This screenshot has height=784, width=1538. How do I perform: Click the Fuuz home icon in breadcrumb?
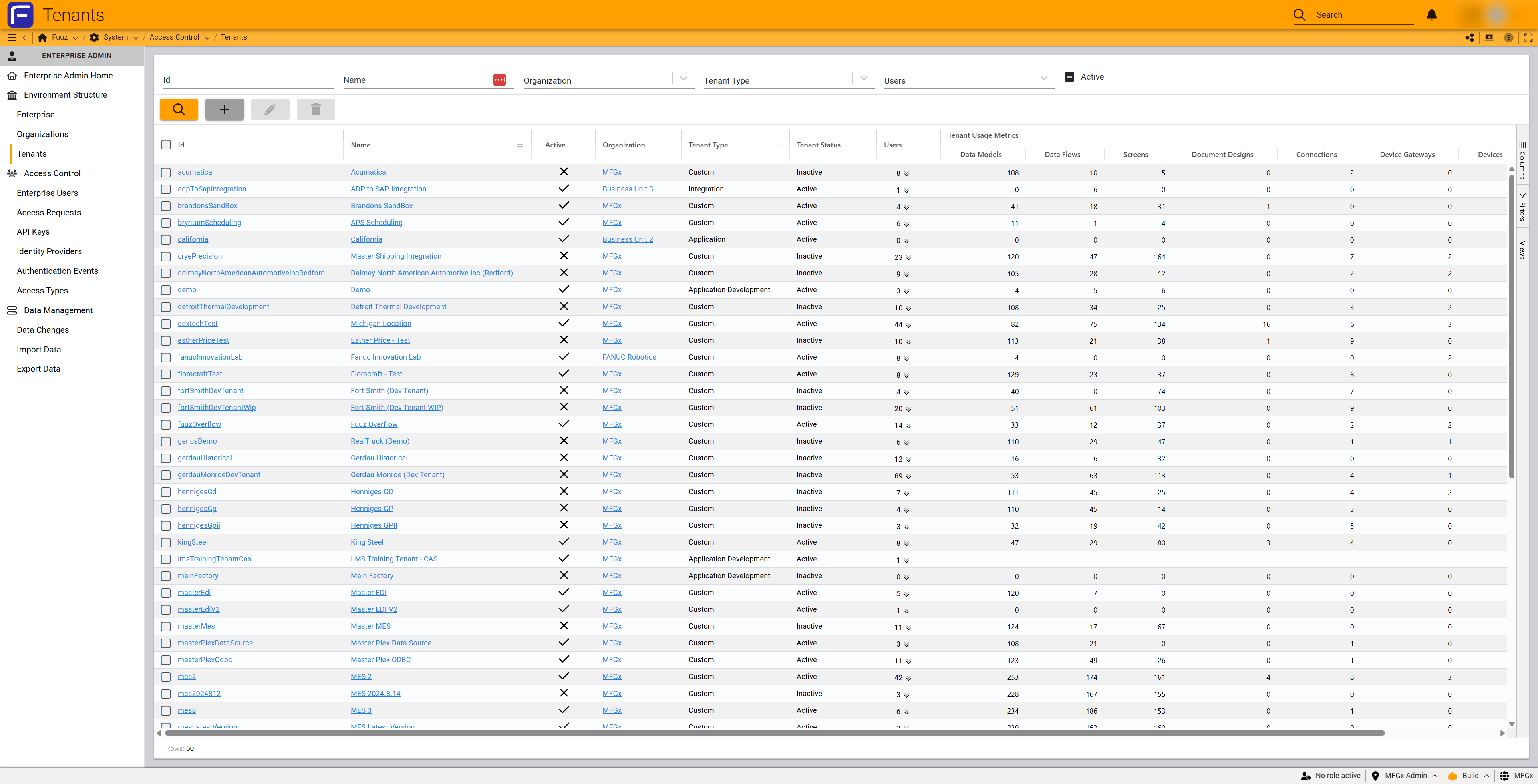pos(42,37)
